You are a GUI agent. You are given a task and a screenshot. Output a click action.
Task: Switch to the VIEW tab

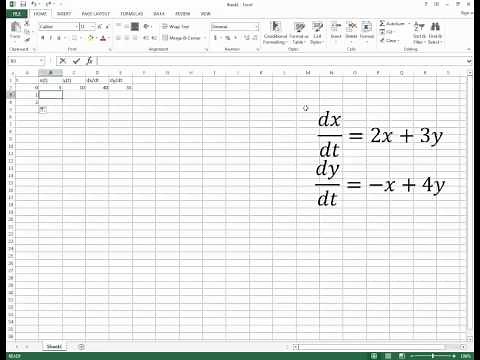[206, 14]
